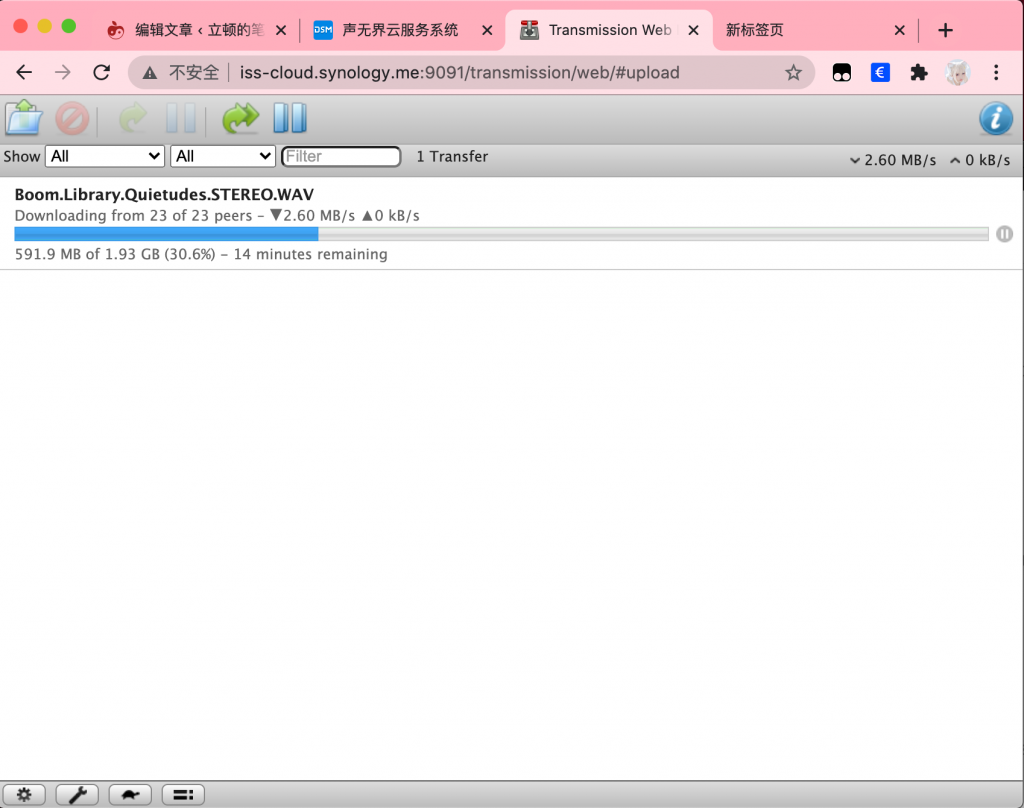Click into the Filter search field
The image size is (1024, 808).
tap(341, 156)
